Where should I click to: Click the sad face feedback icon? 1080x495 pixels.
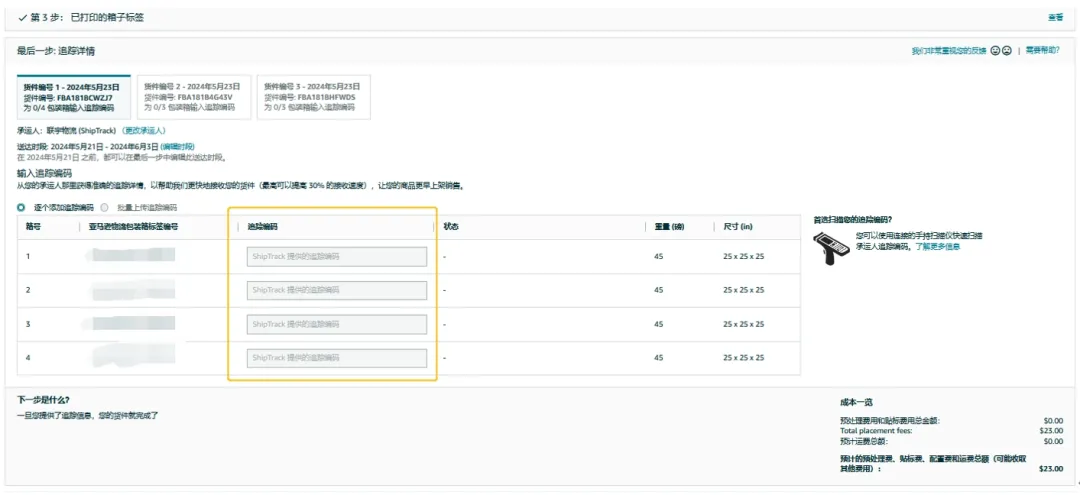click(1006, 50)
